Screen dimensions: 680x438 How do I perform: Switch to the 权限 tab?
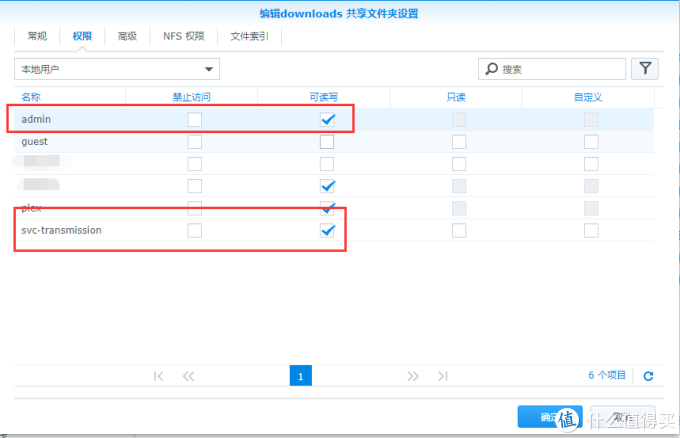pos(82,36)
